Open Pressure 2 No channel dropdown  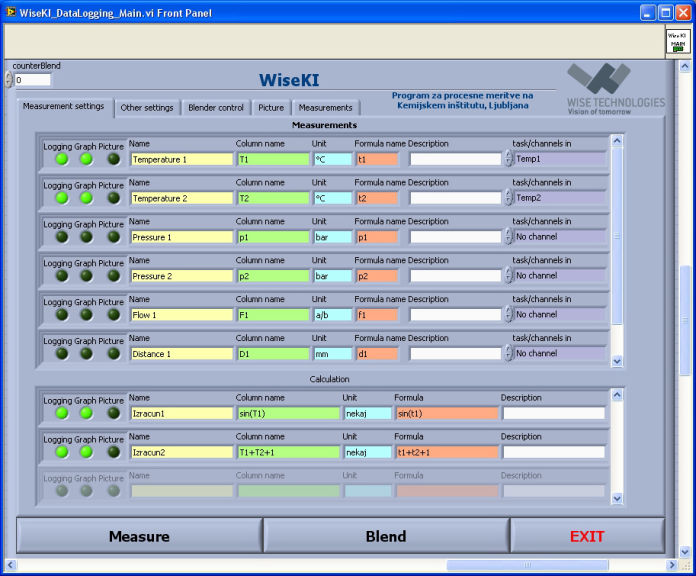coord(560,276)
